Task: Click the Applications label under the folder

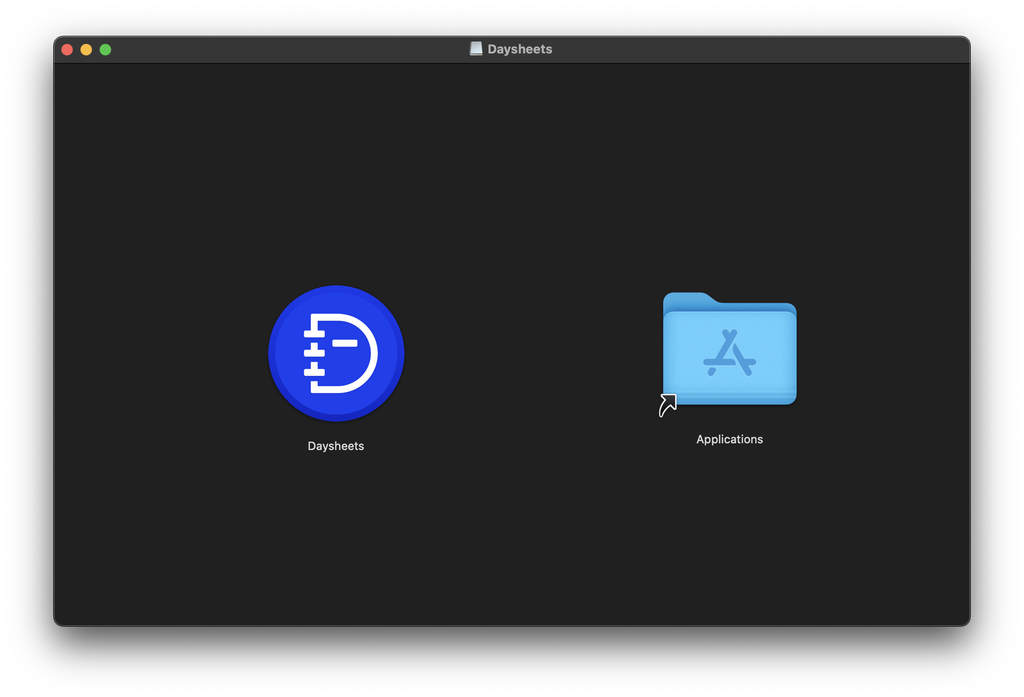Action: tap(729, 440)
